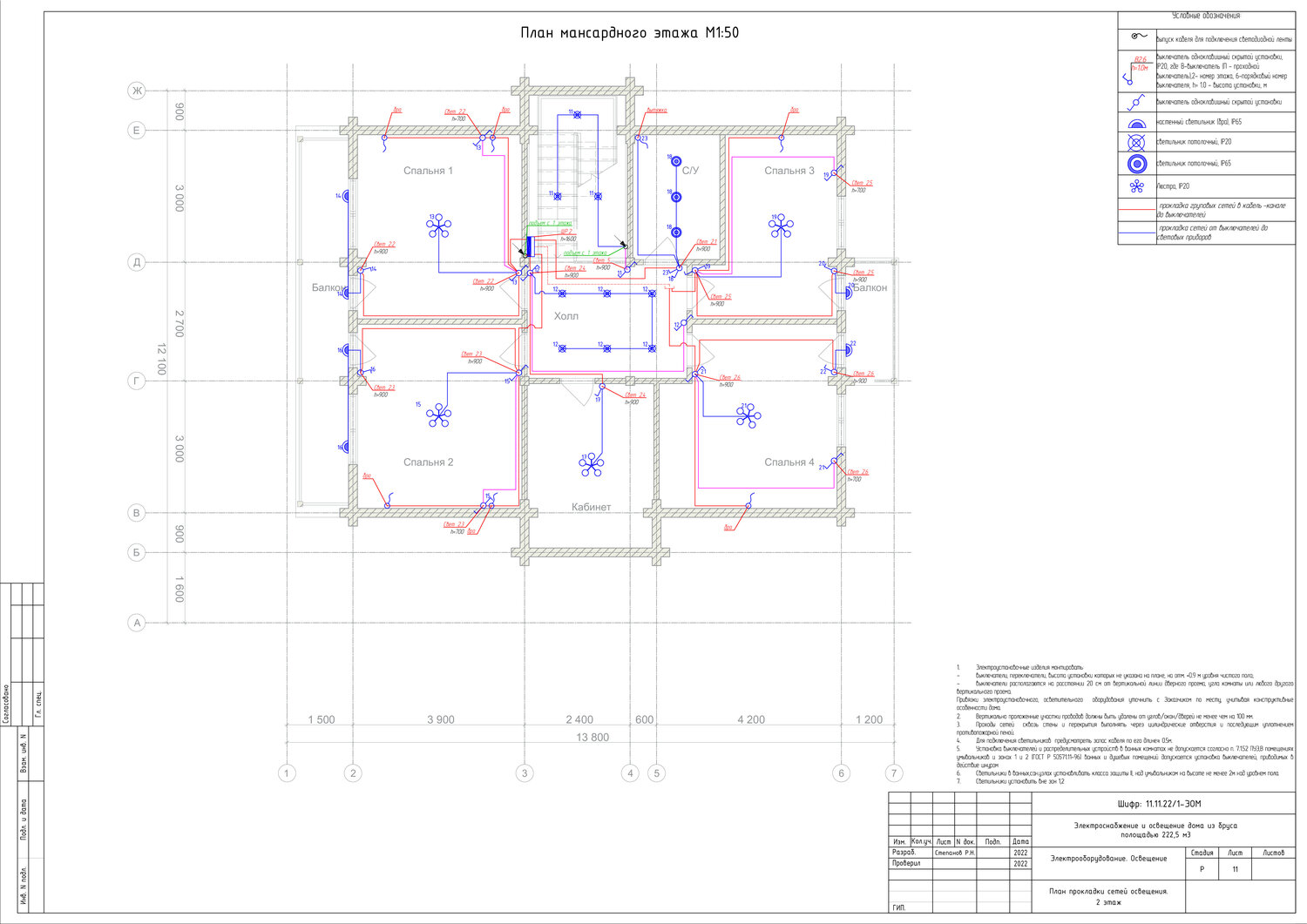Click the chandelier symbol in Спальня 1
This screenshot has height=924, width=1307.
[439, 227]
